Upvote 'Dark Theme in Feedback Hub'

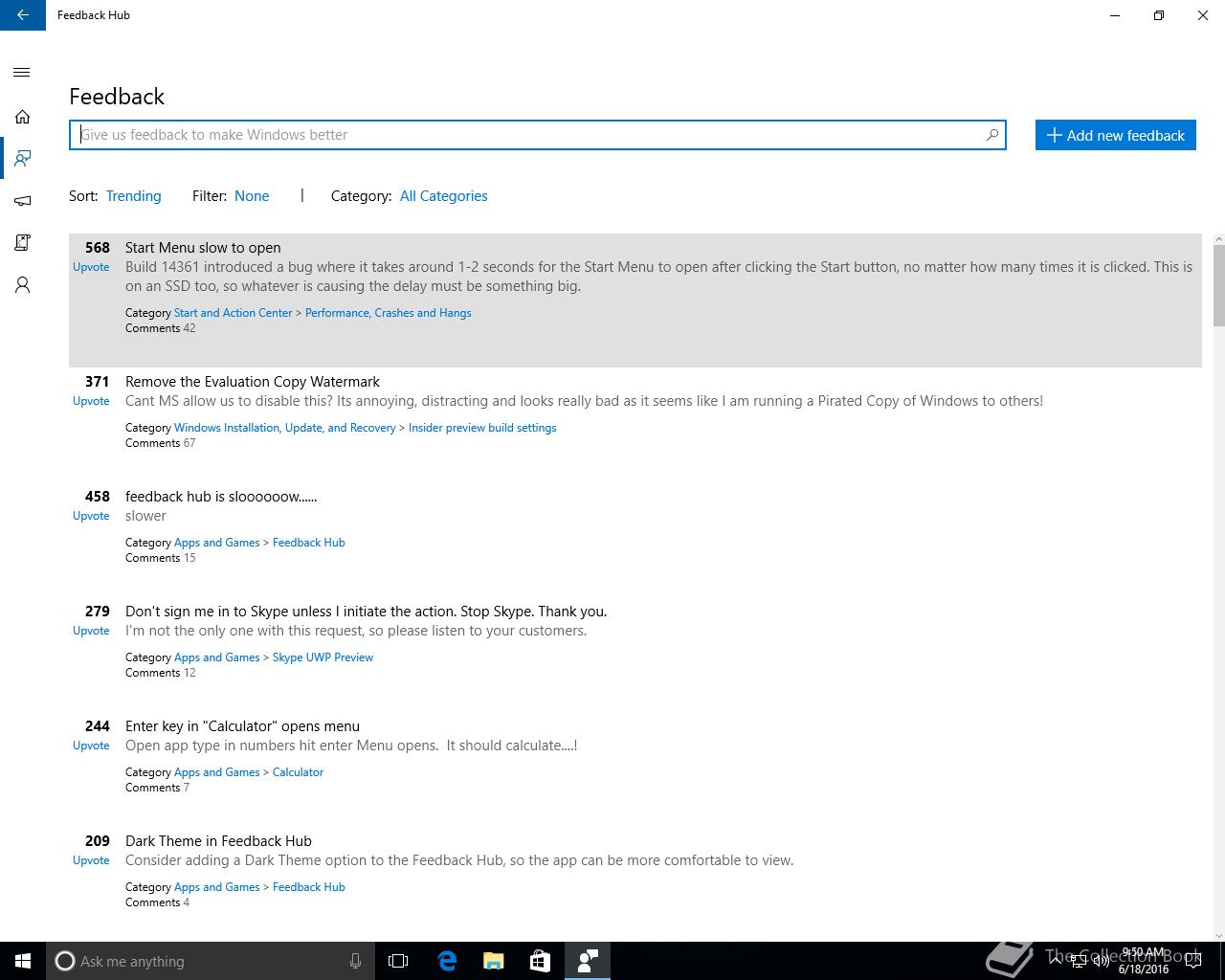pos(91,860)
